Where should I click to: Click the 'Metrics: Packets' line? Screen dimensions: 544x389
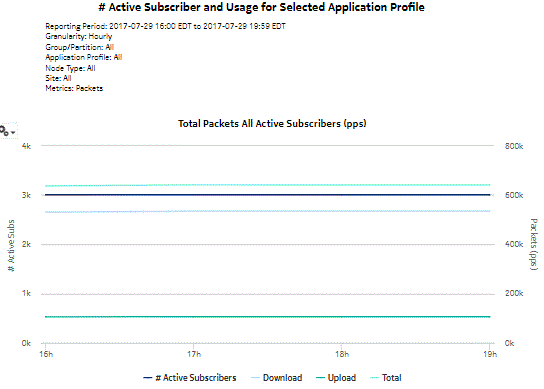74,88
